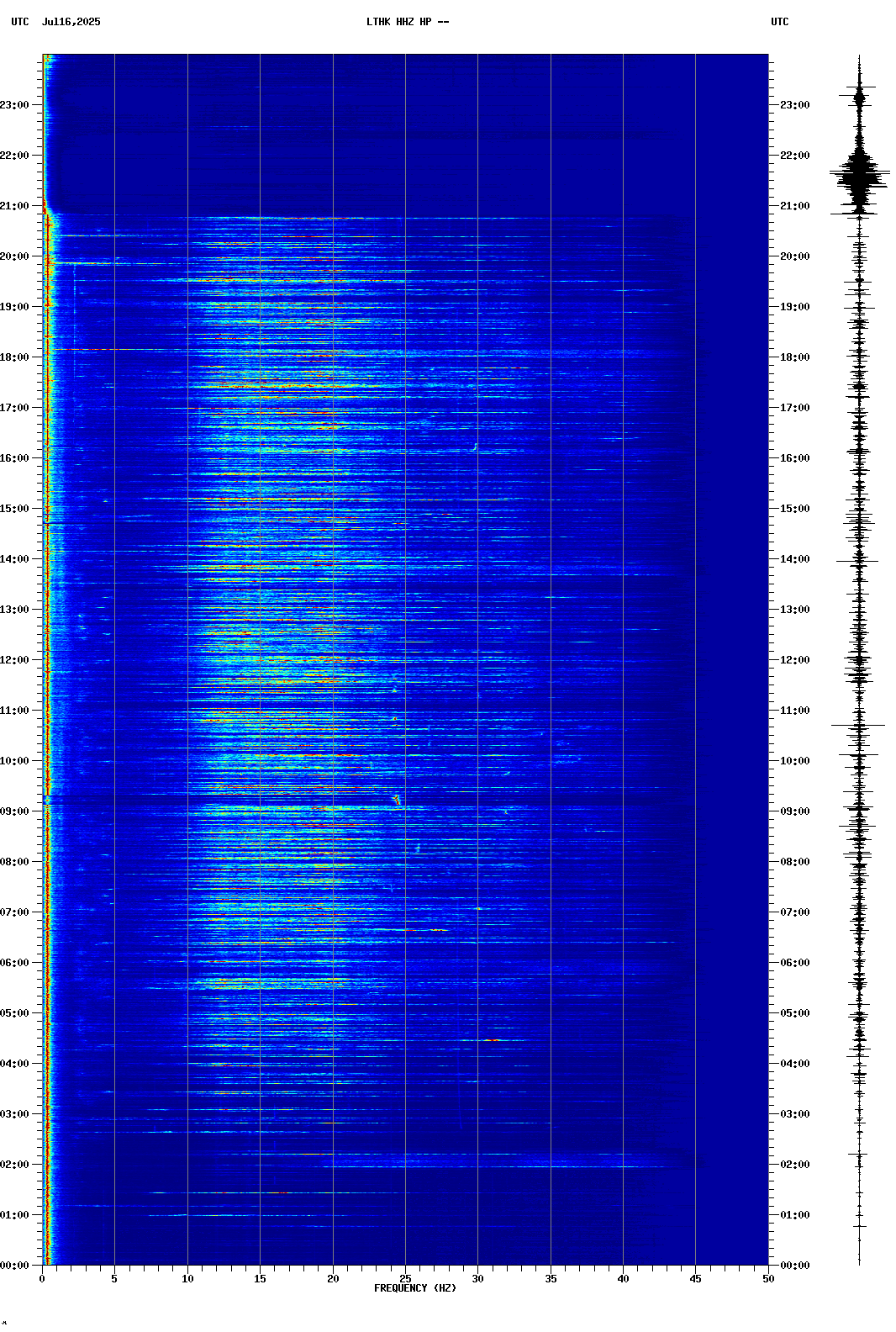896x1332 pixels.
Task: Click 09:00 on the right time axis
Action: 795,811
